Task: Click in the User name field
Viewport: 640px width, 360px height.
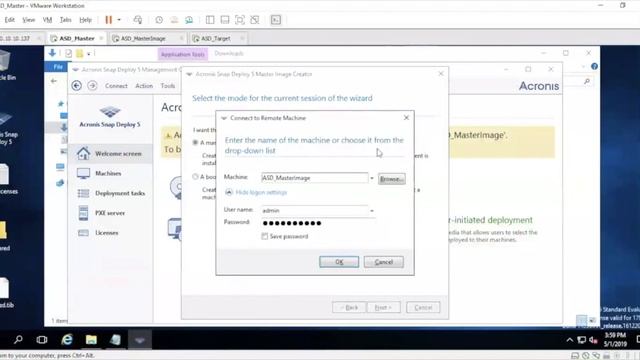Action: [x=314, y=211]
